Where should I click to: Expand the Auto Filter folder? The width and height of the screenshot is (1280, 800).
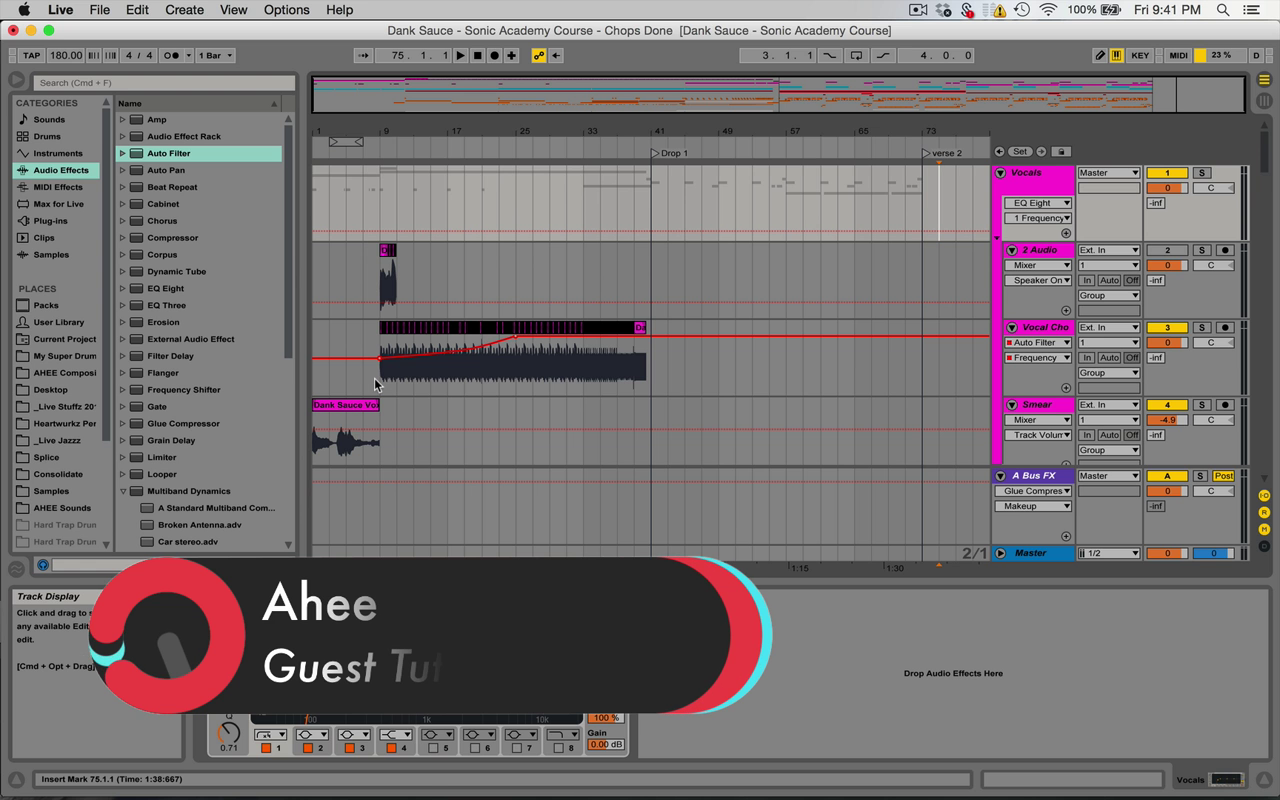(x=123, y=153)
